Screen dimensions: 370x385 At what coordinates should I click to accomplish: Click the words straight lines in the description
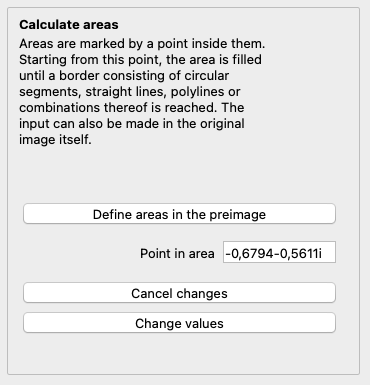click(126, 92)
